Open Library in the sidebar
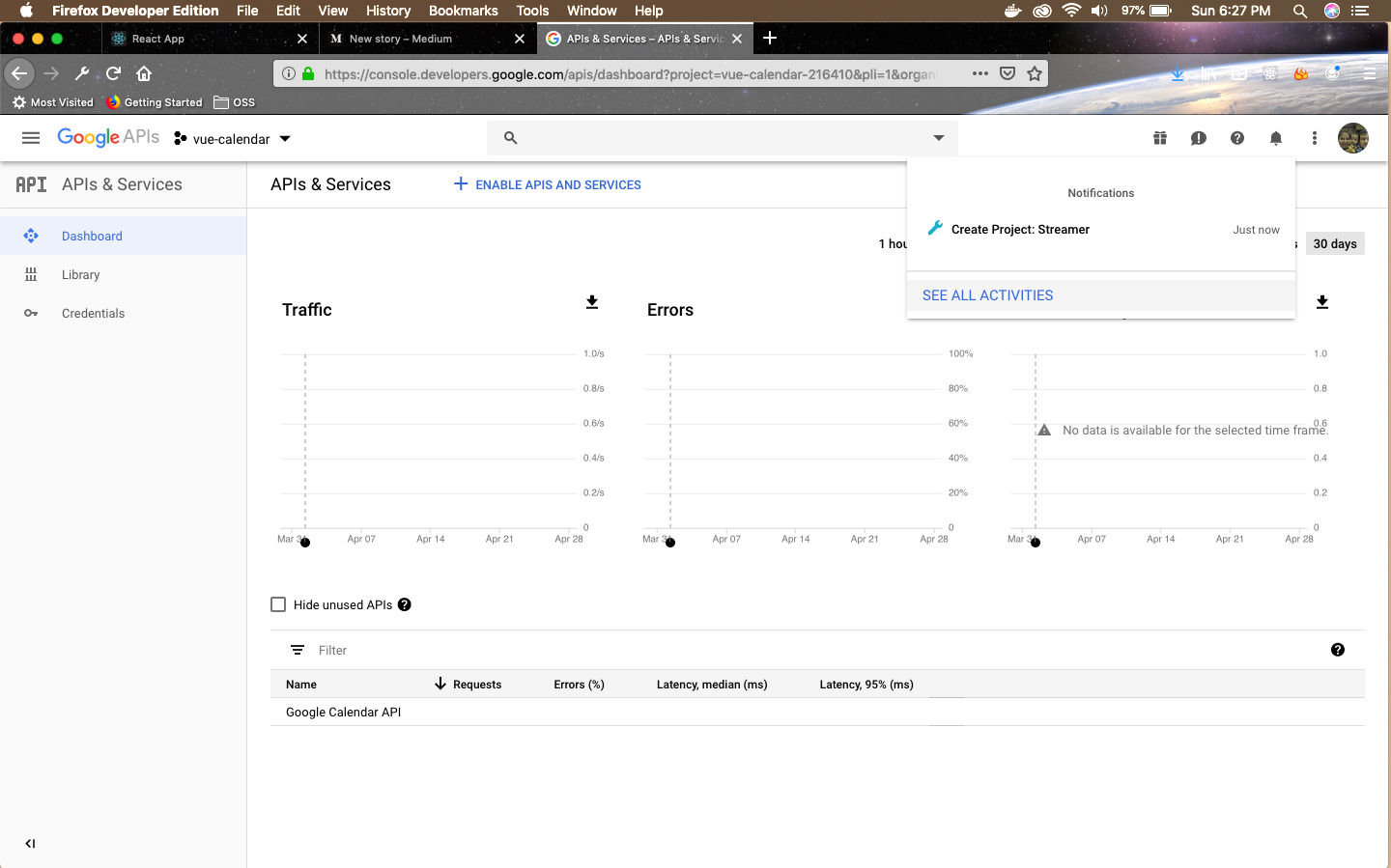Screen dimensions: 1391x868 [x=123, y=274]
